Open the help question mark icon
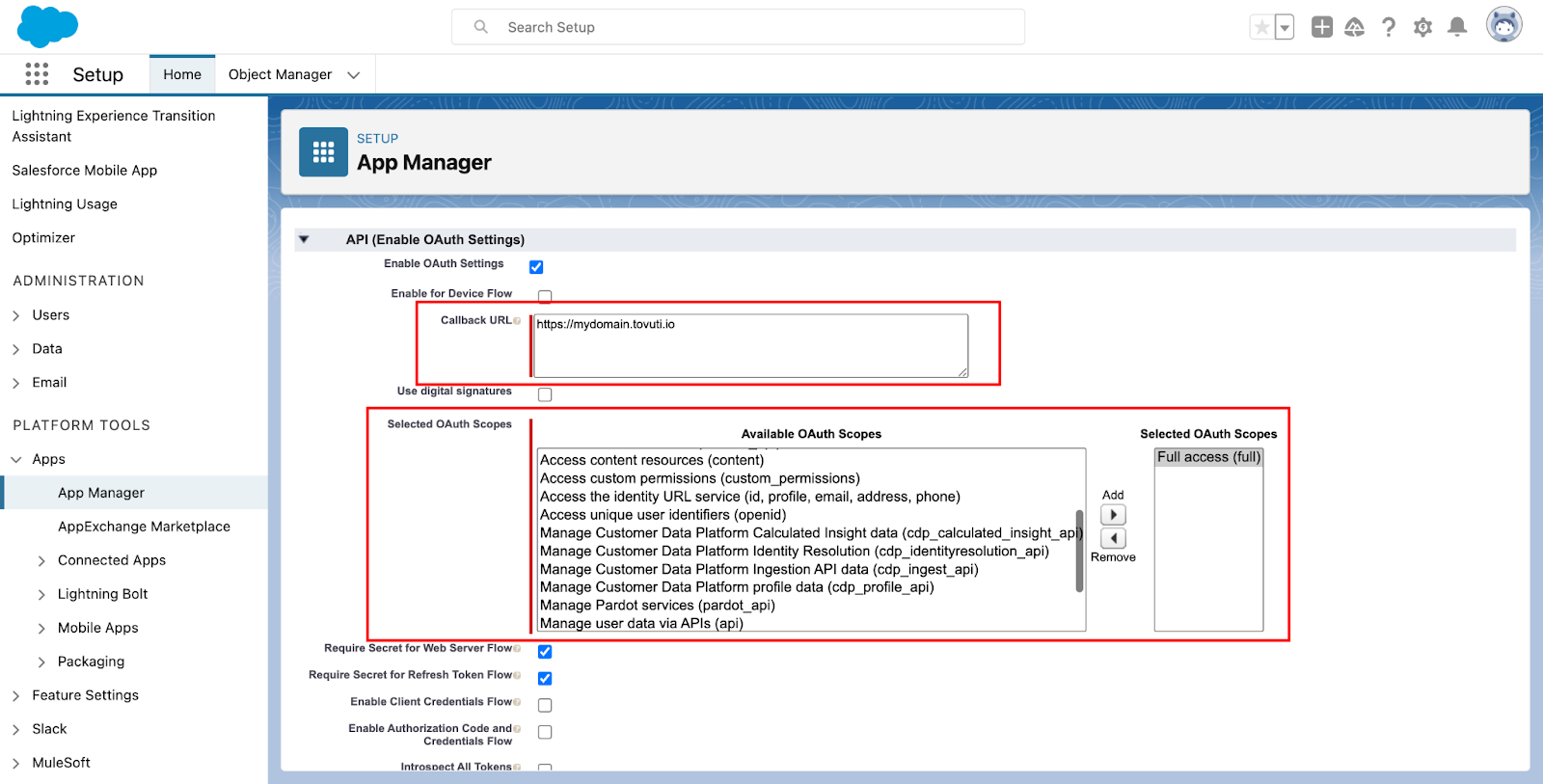The height and width of the screenshot is (784, 1543). coord(1389,27)
